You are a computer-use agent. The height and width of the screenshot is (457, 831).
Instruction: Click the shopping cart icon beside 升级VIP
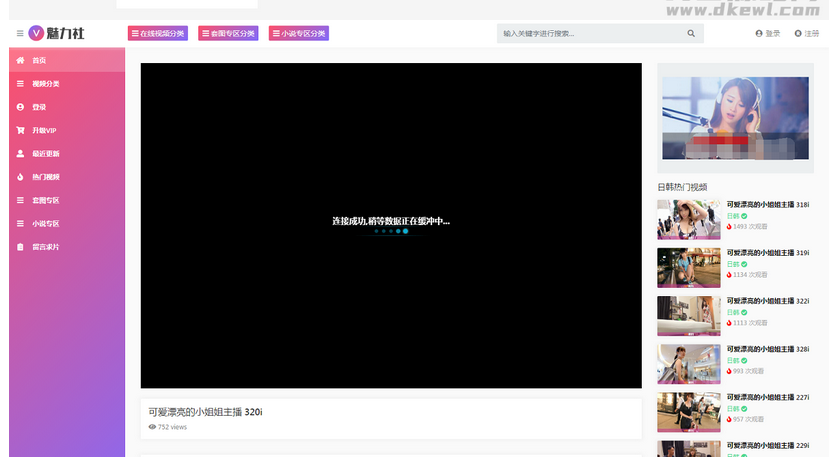click(20, 130)
